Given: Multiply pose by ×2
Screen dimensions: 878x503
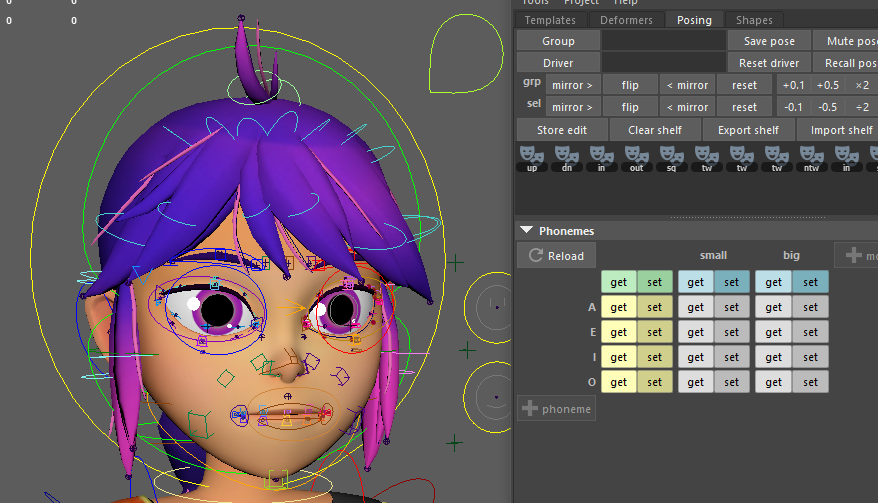Looking at the screenshot, I should click(862, 85).
